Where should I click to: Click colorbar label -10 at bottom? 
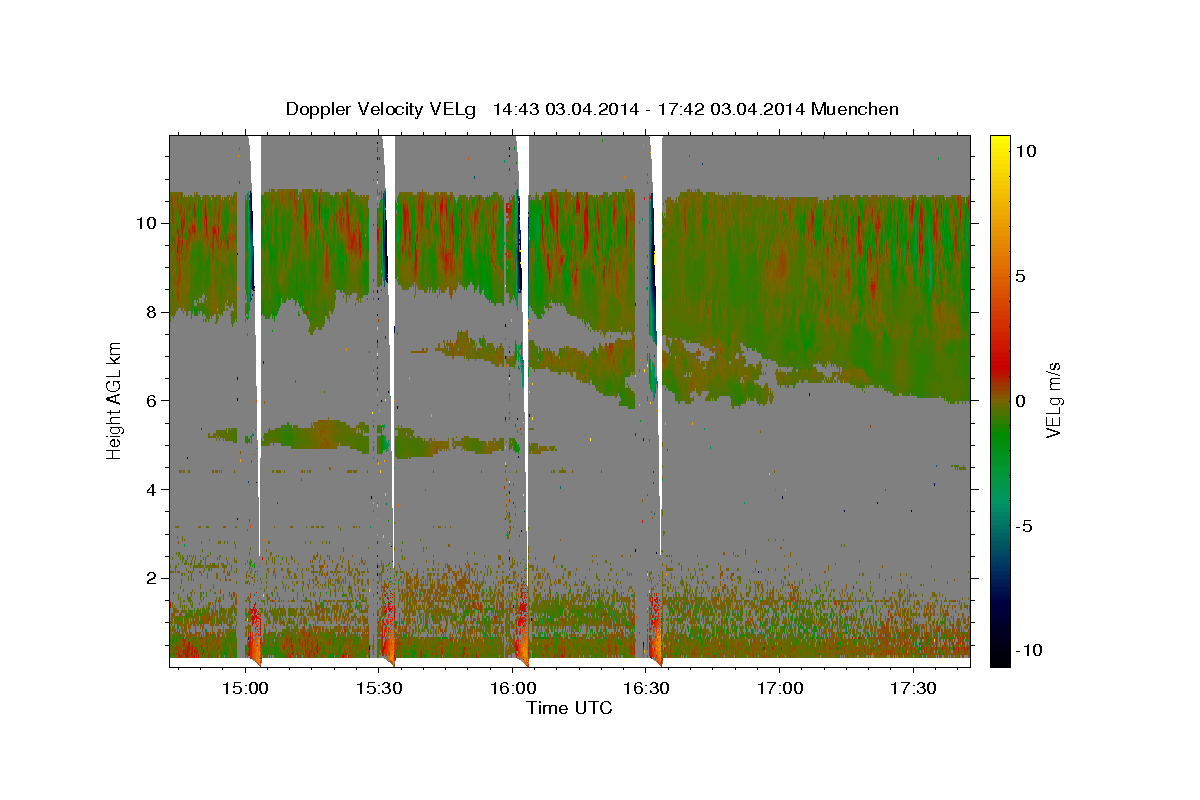[1030, 650]
